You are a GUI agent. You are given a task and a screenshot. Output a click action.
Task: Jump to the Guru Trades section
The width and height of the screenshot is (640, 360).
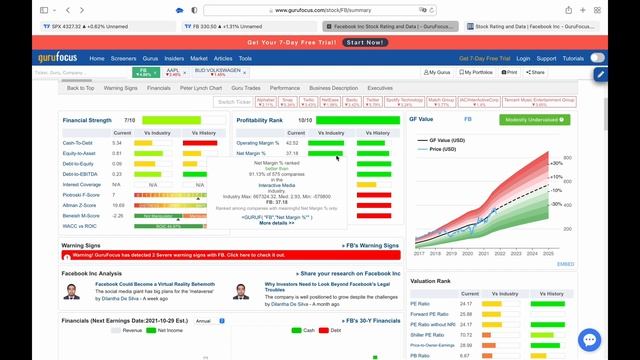pos(246,88)
